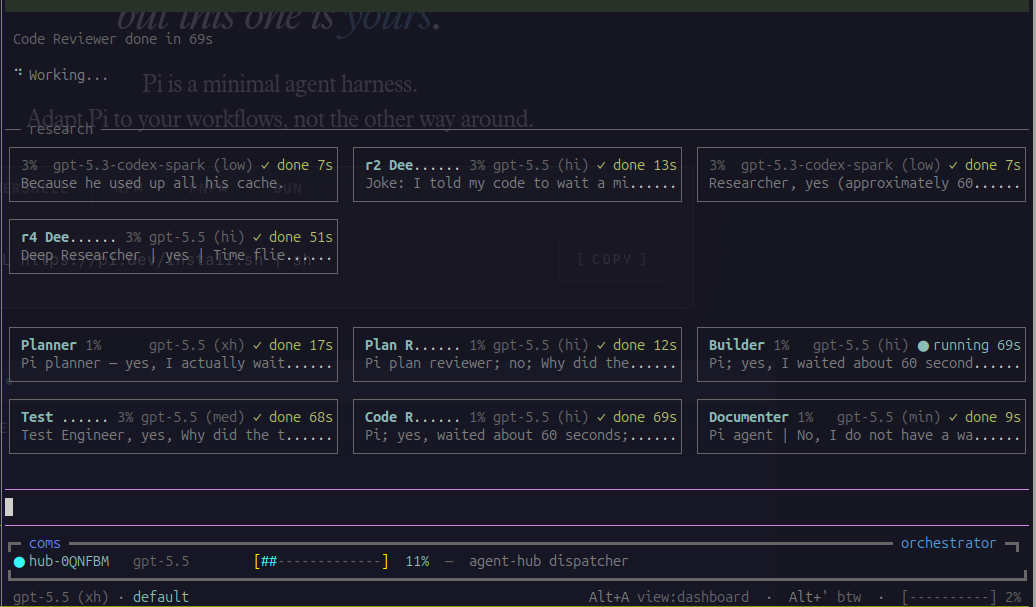This screenshot has width=1036, height=607.
Task: Select the hub-0QNFBM name
Action: click(x=69, y=561)
